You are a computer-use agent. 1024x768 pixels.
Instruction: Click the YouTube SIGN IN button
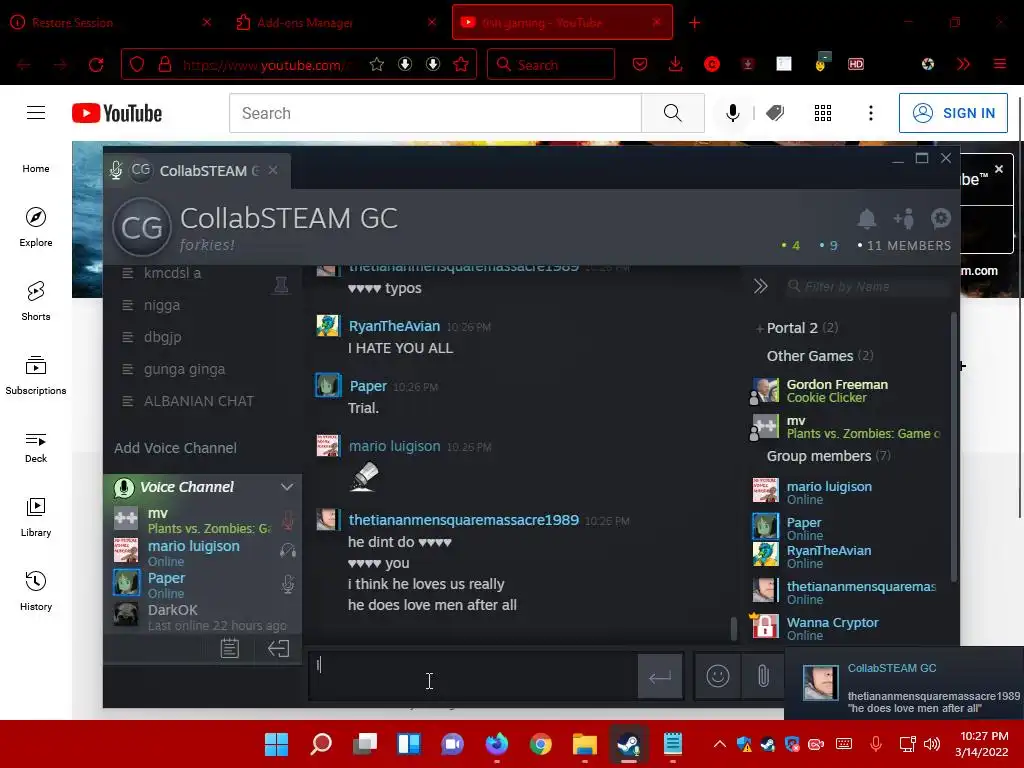(x=953, y=113)
